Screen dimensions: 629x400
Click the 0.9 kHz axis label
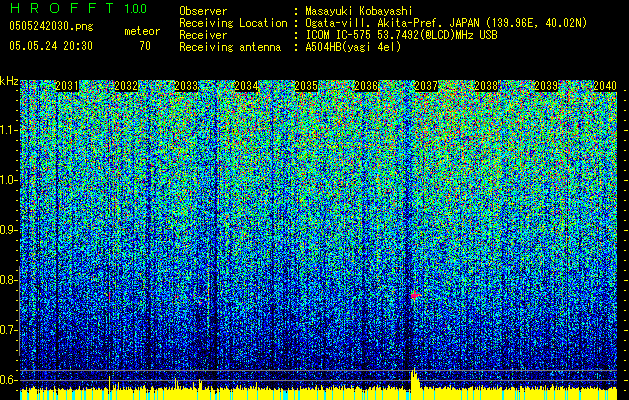pos(8,230)
